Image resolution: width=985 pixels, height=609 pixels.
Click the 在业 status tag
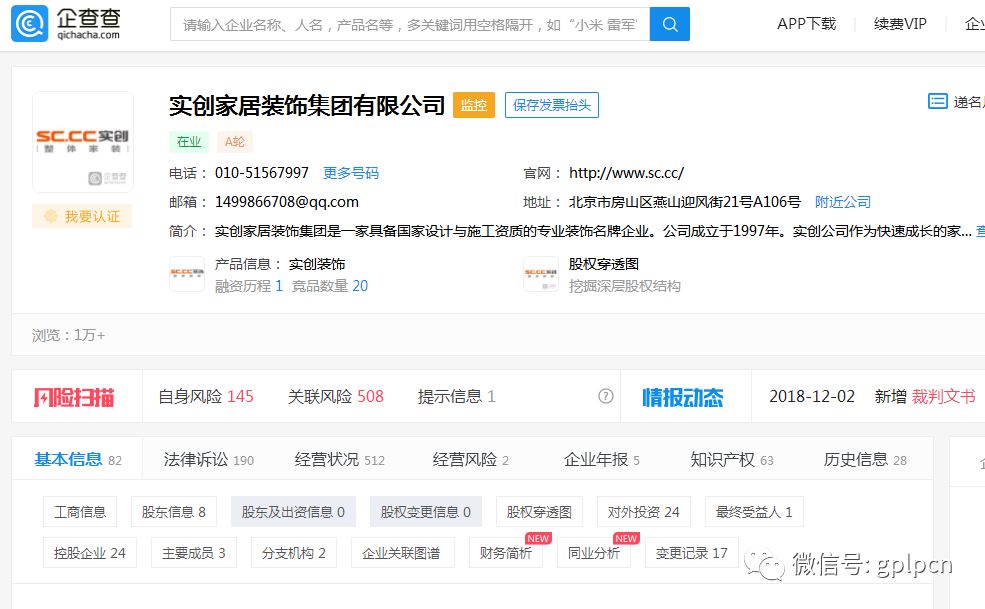point(188,141)
